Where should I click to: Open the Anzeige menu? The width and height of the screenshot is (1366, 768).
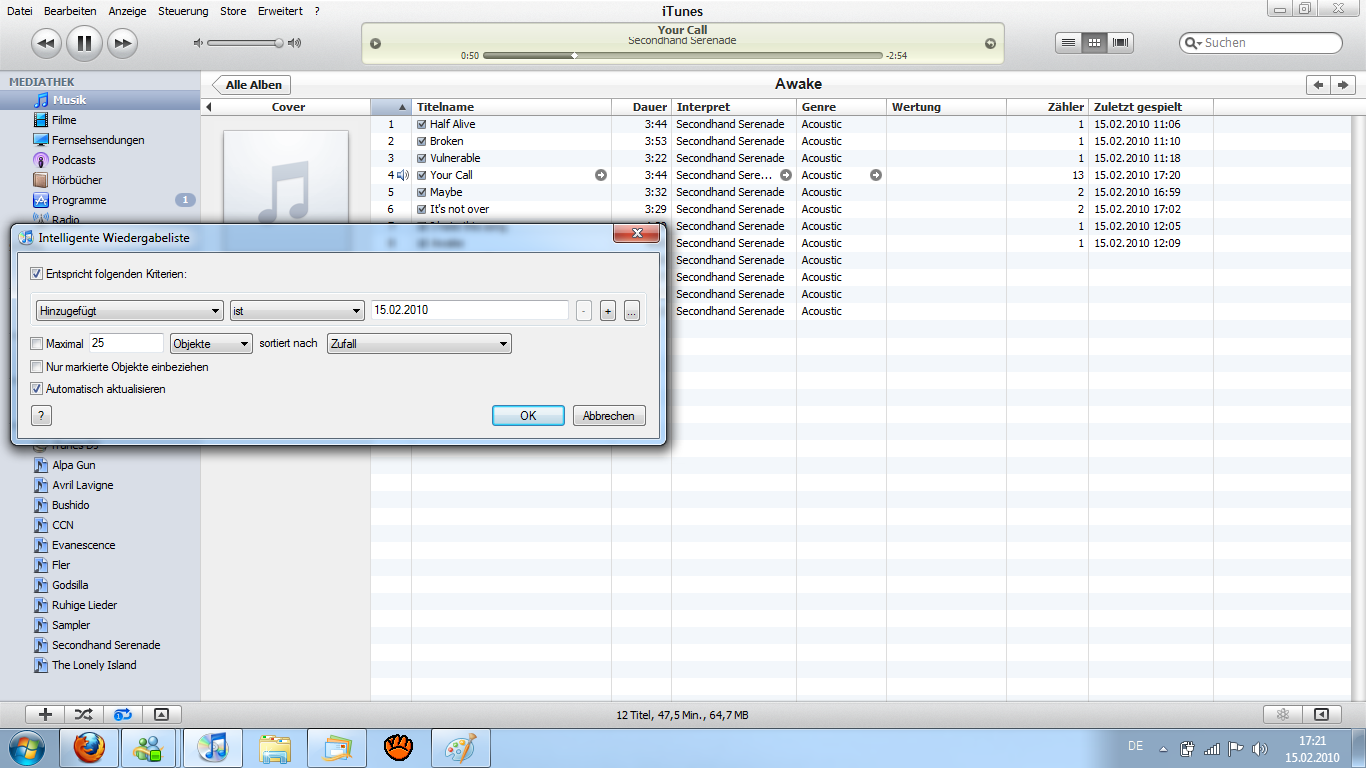point(127,11)
